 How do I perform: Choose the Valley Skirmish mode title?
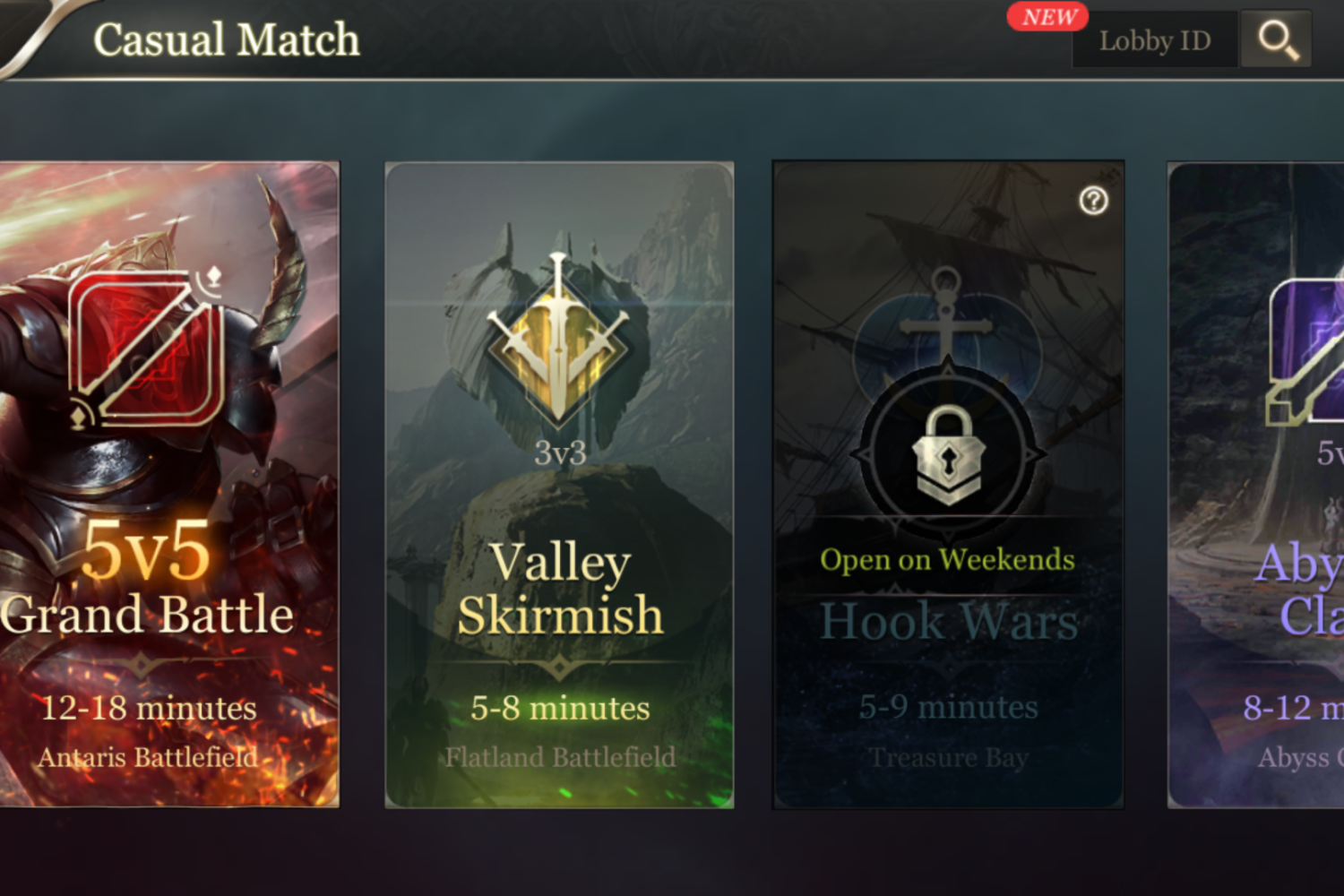tap(560, 588)
